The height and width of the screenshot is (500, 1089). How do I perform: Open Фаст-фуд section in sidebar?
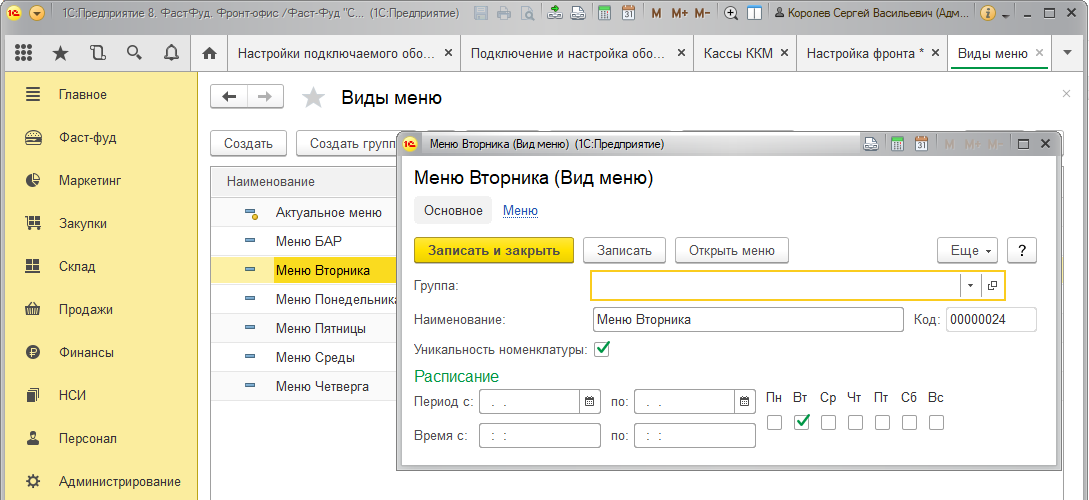[99, 138]
